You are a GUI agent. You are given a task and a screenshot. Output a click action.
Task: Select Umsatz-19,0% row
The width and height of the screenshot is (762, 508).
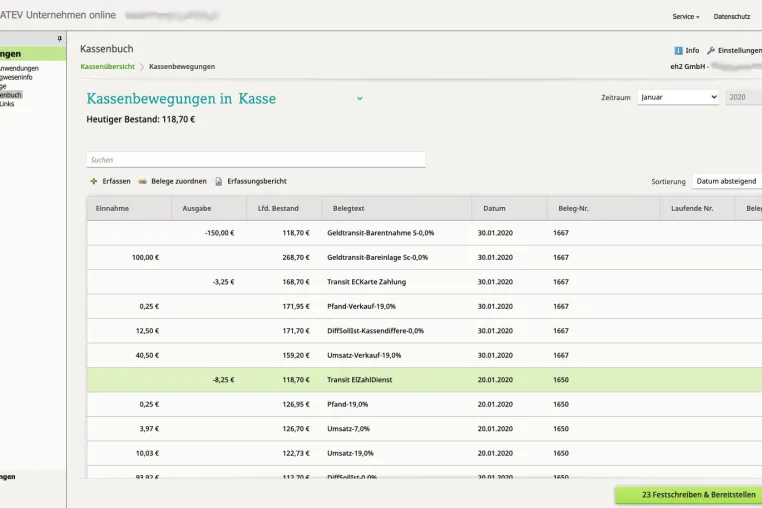click(x=424, y=453)
